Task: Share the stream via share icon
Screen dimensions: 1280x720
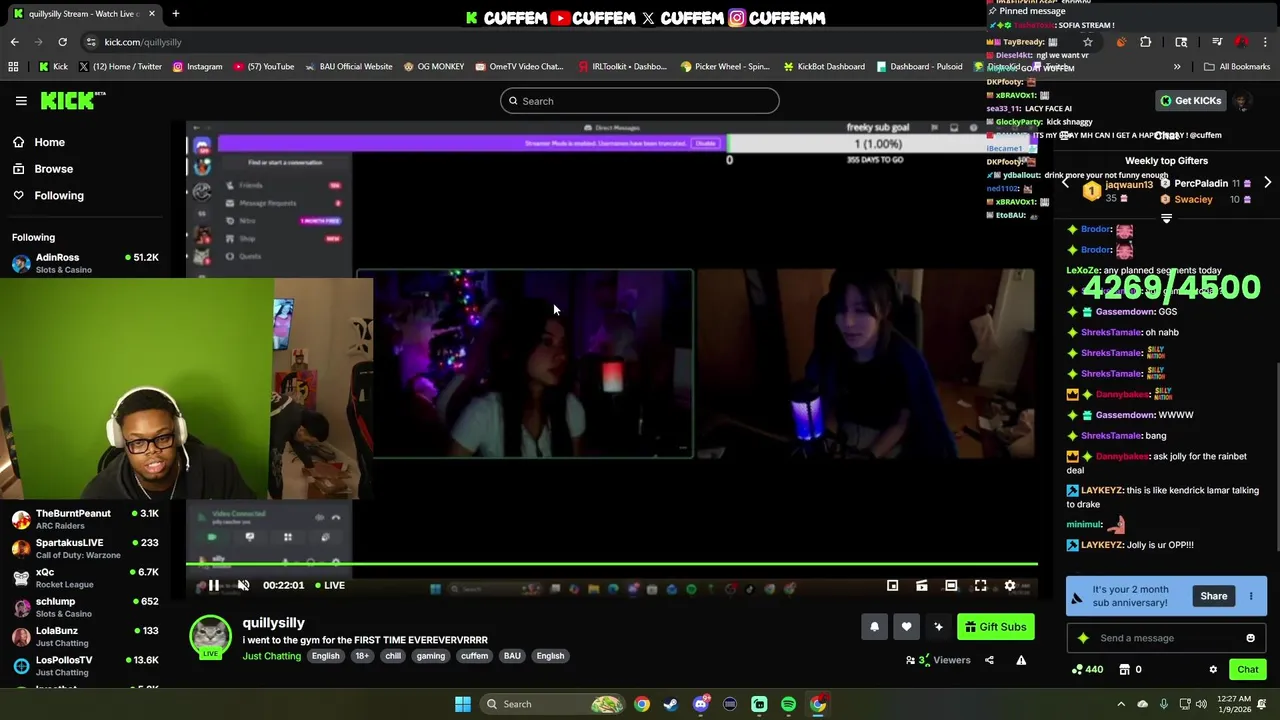Action: click(x=989, y=660)
